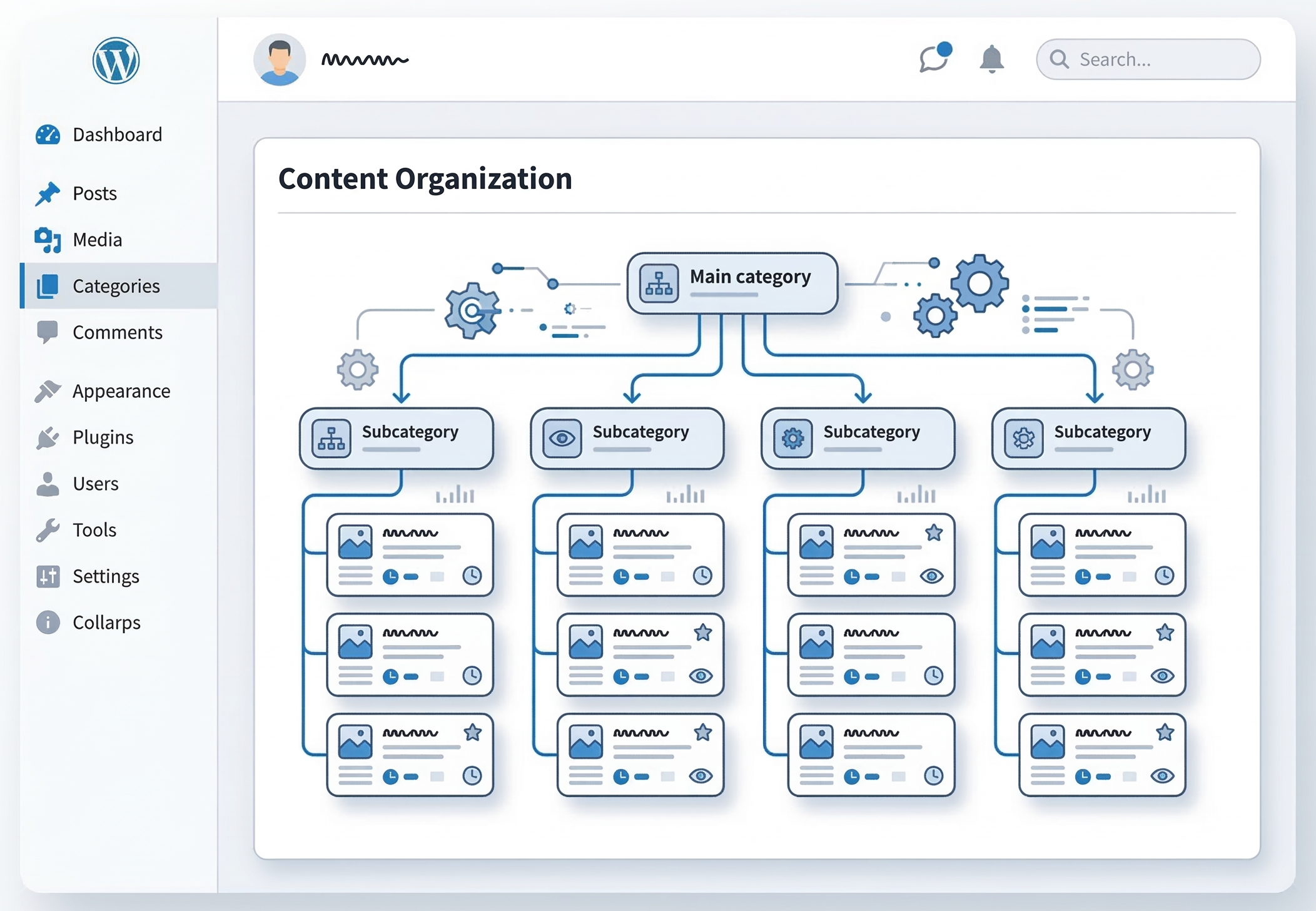Collapse the sidebar with Collarps item

[x=106, y=623]
